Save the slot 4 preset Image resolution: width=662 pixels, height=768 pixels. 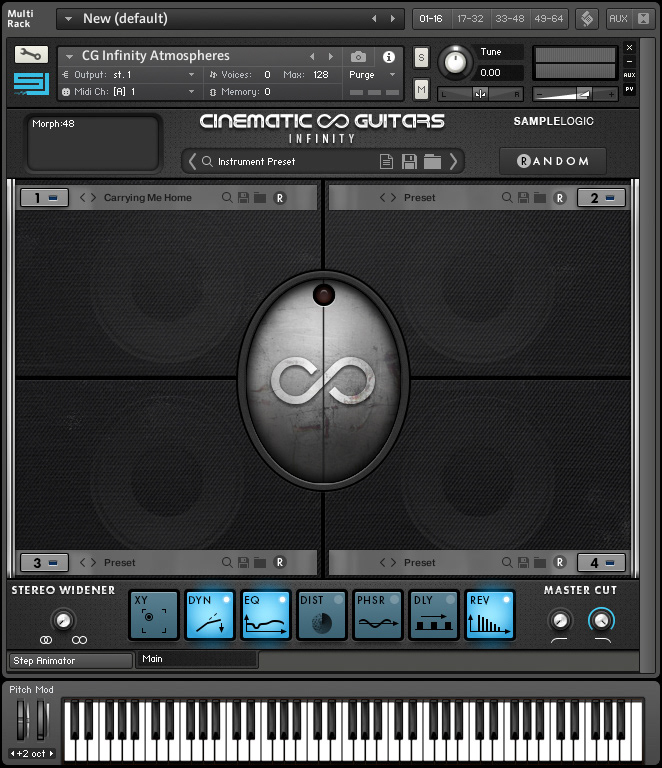pyautogui.click(x=523, y=562)
